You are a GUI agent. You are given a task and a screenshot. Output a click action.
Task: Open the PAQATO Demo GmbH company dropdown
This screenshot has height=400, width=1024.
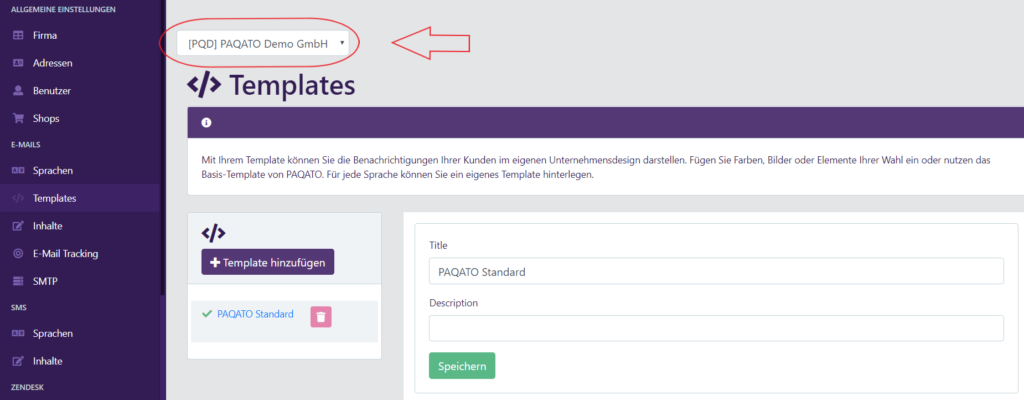[x=263, y=44]
